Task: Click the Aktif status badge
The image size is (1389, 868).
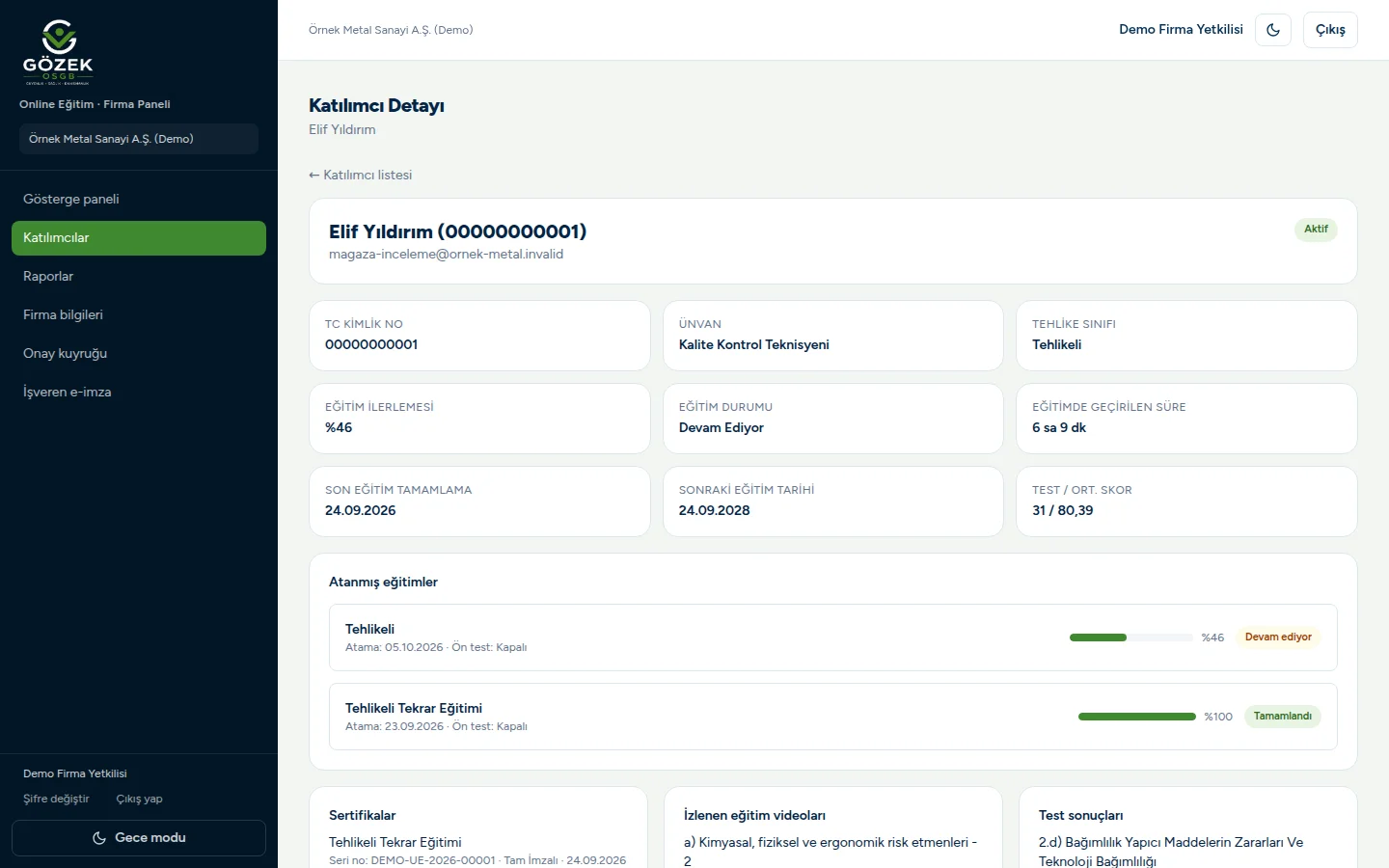Action: [x=1316, y=230]
